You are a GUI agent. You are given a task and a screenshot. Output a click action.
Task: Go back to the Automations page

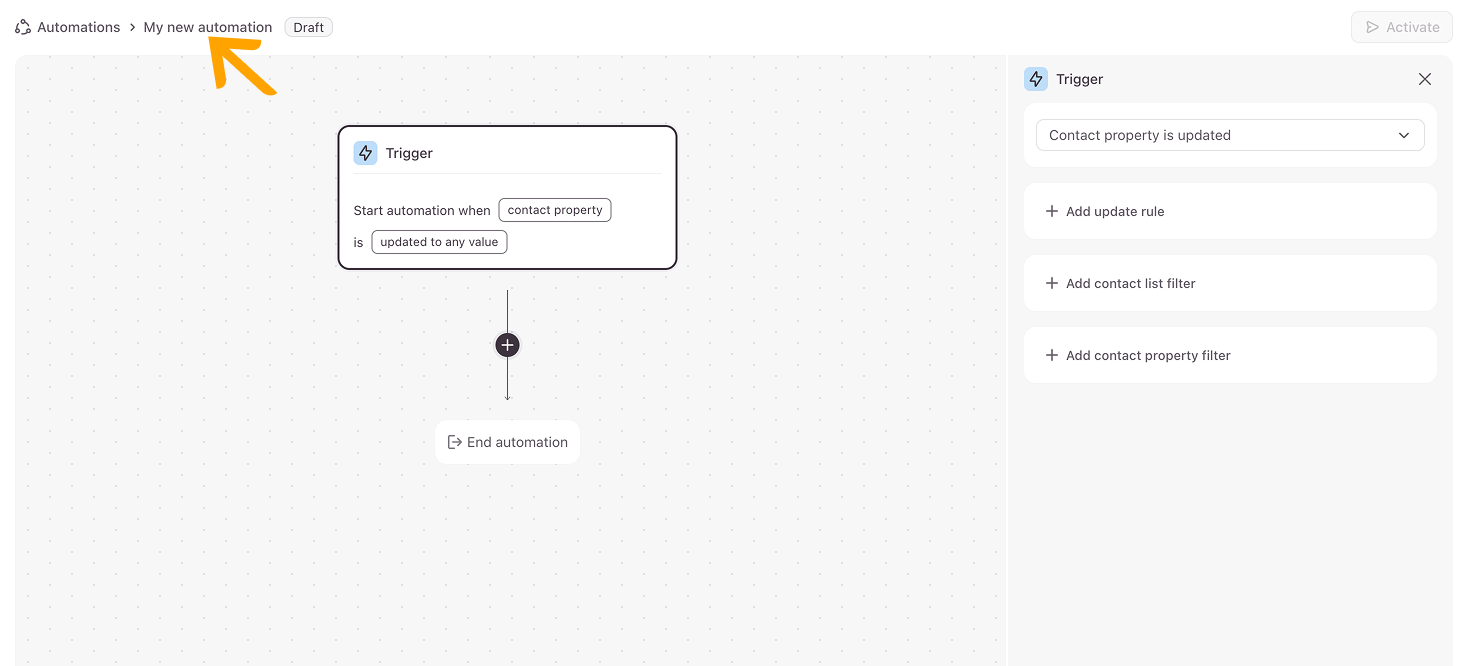78,27
